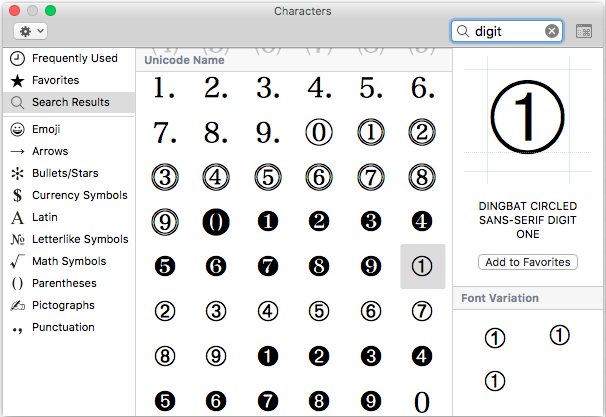This screenshot has width=606, height=417.
Task: Collapse the Character Viewer window icon
Action: click(x=584, y=31)
